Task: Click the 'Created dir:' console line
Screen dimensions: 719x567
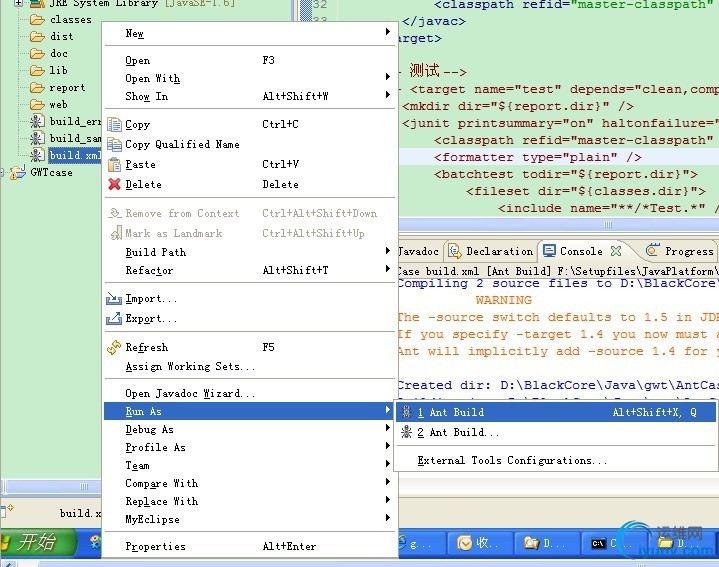Action: click(x=558, y=385)
